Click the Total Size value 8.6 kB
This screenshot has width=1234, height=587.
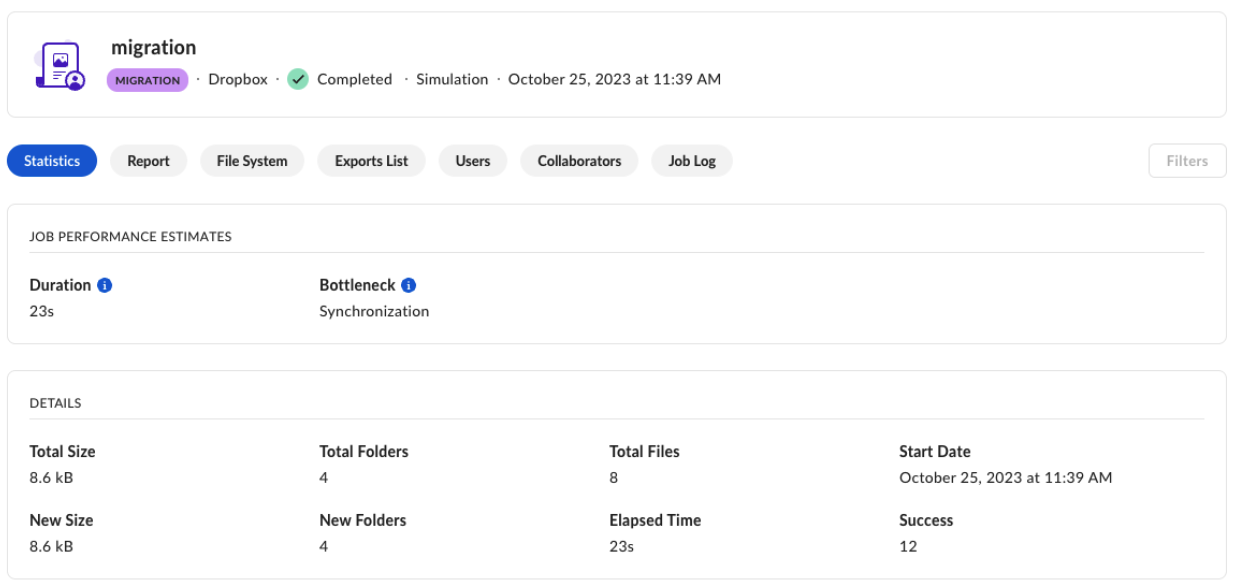(52, 478)
